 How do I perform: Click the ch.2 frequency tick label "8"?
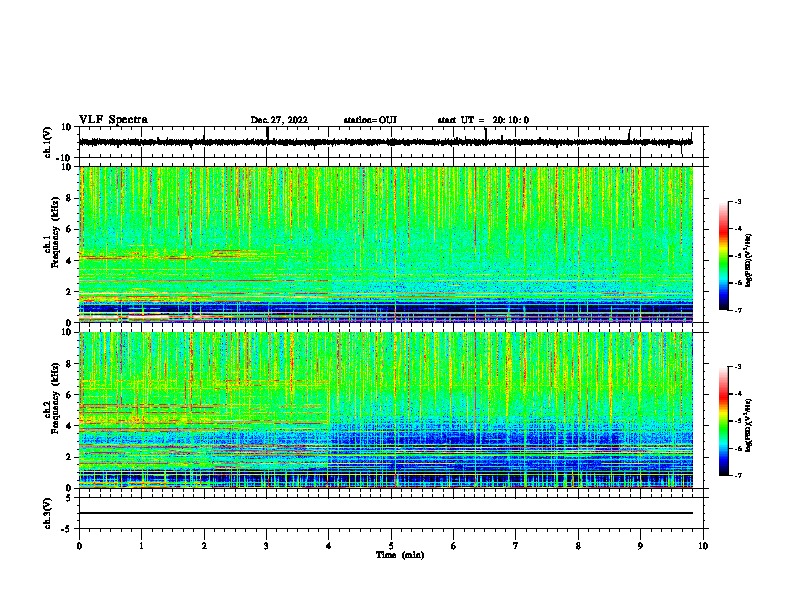click(69, 364)
